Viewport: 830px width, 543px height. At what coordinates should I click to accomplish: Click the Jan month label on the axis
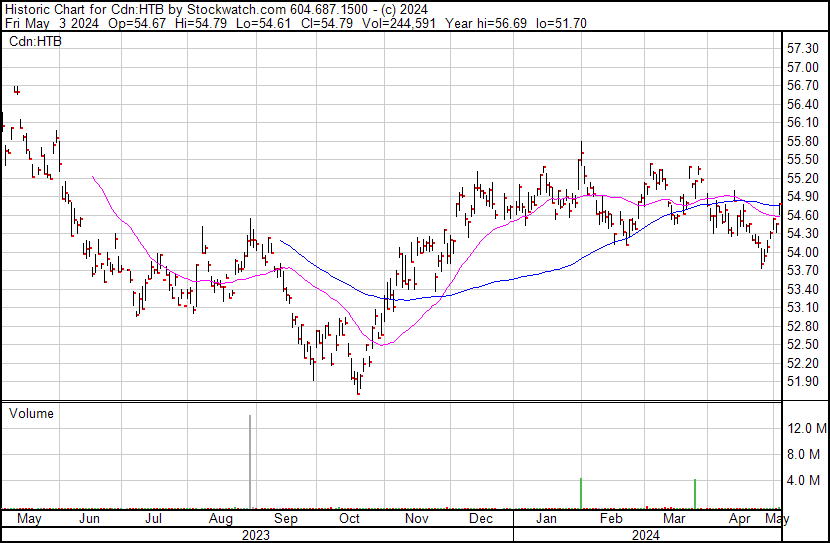point(546,519)
